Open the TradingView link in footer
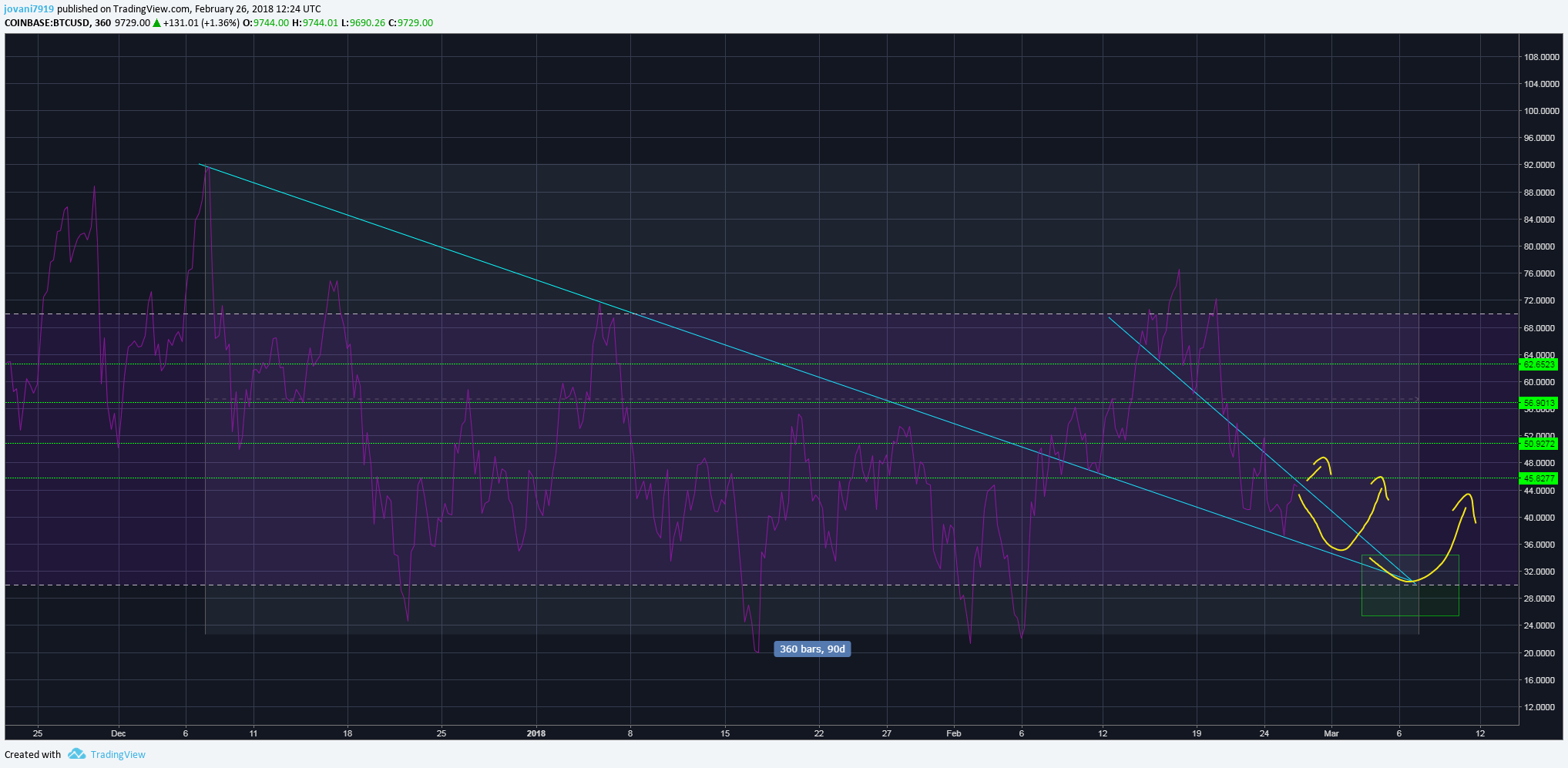The height and width of the screenshot is (768, 1568). pyautogui.click(x=118, y=755)
